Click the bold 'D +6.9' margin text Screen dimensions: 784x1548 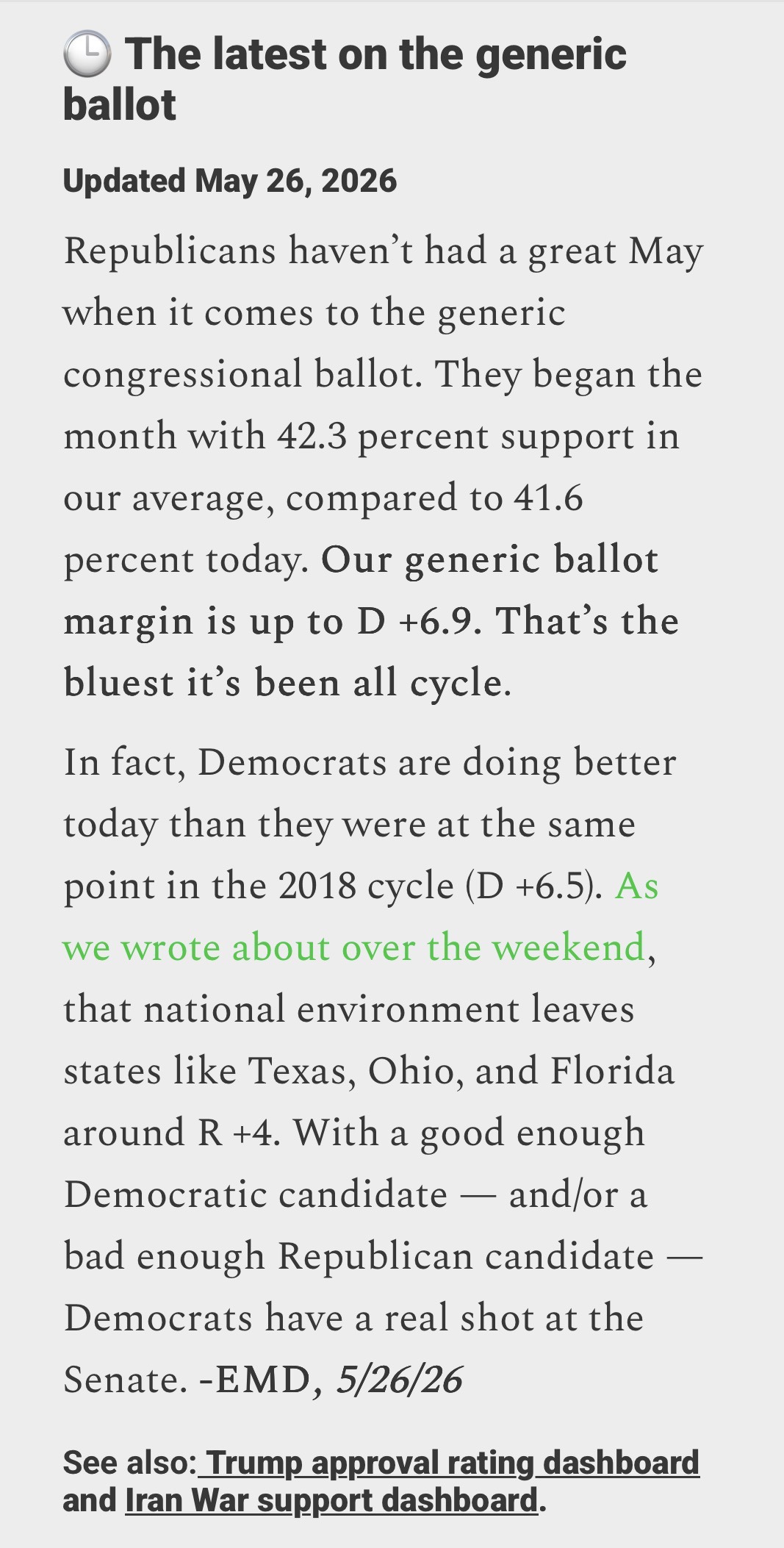click(420, 621)
